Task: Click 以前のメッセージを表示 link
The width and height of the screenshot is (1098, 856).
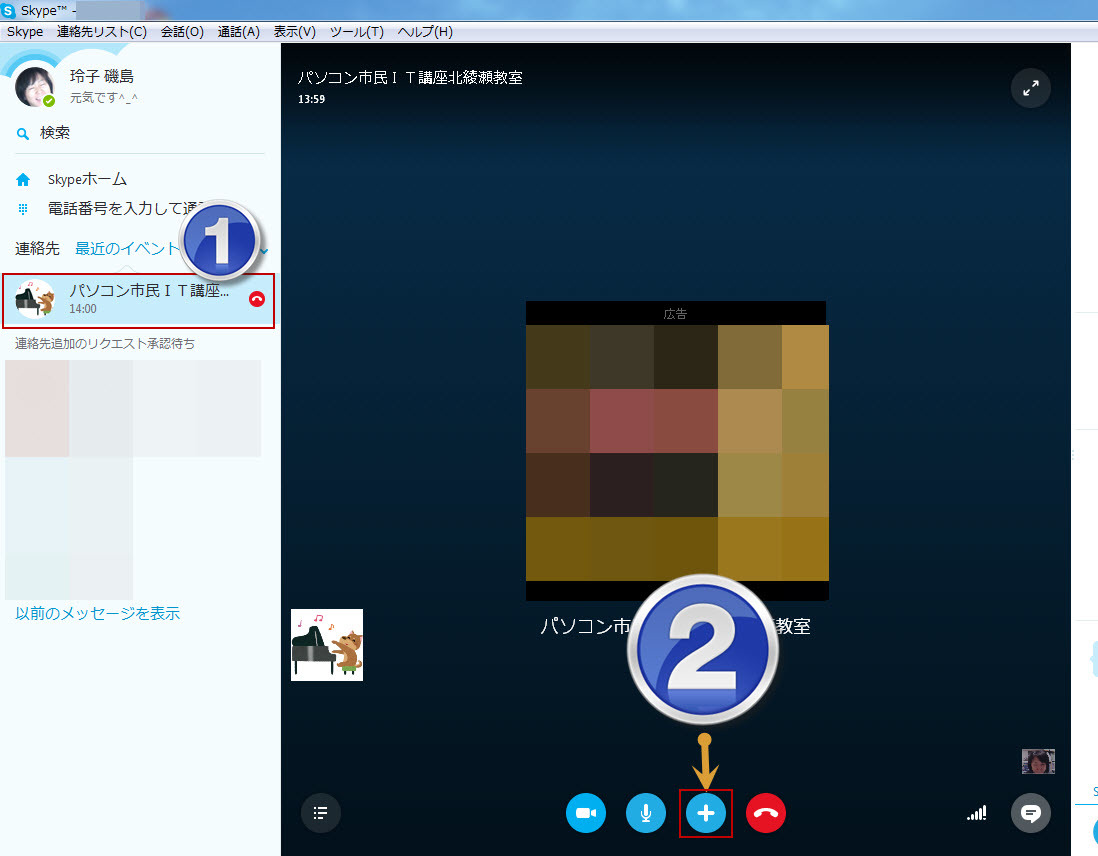Action: coord(98,614)
